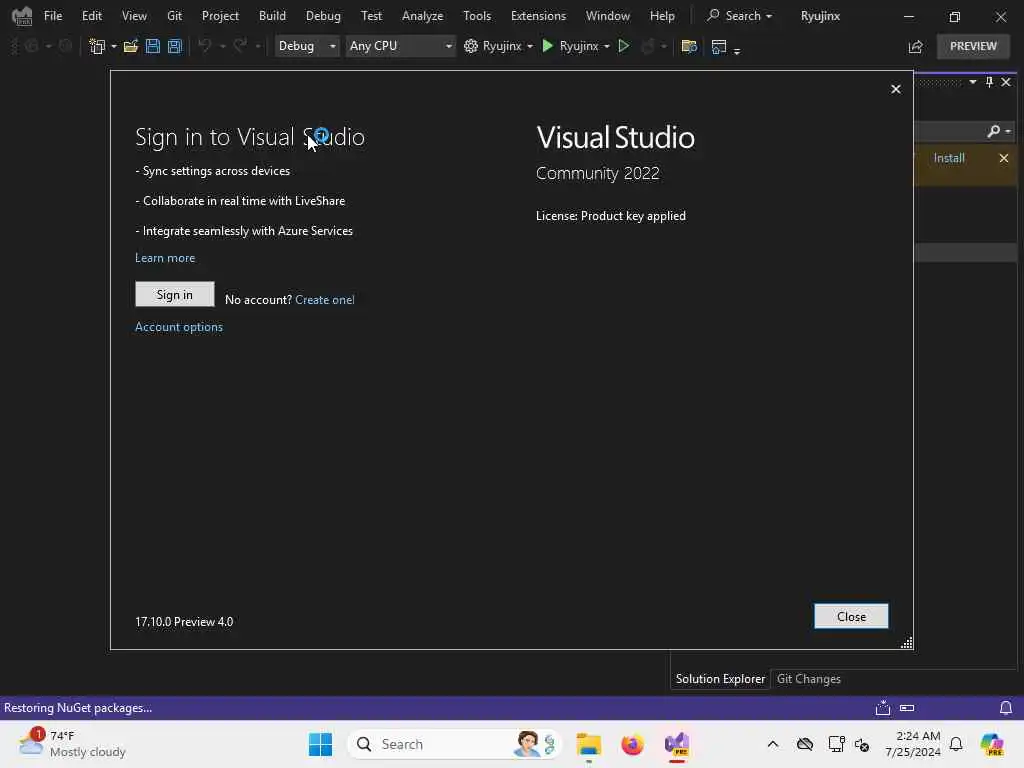Open the Build menu

click(272, 16)
